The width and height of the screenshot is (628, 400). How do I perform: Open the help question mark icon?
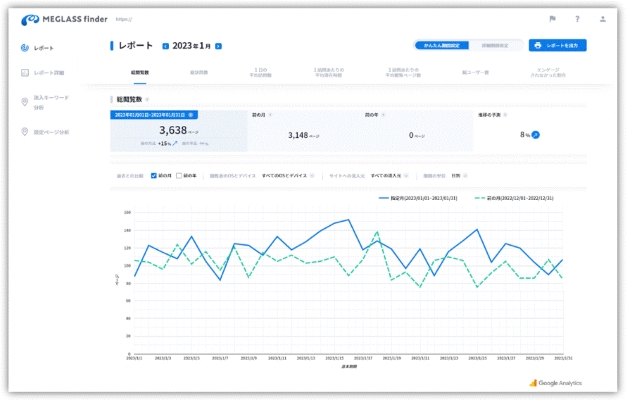(x=577, y=19)
